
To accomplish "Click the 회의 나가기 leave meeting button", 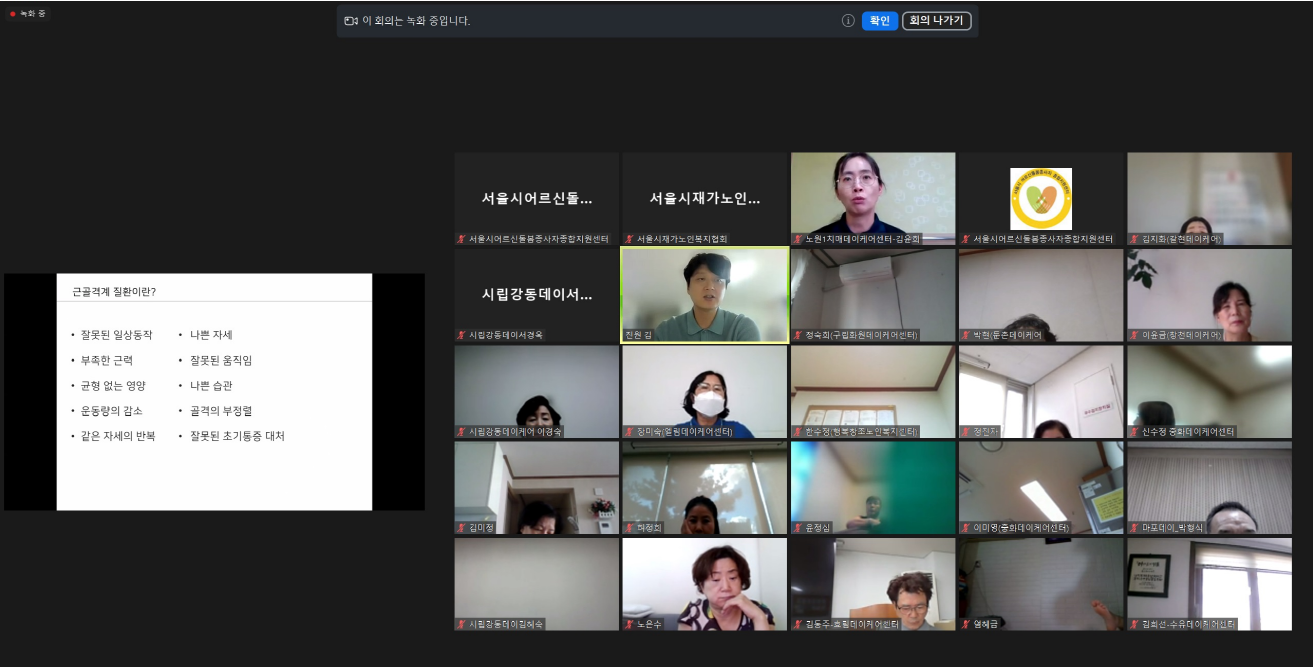I will click(x=936, y=21).
